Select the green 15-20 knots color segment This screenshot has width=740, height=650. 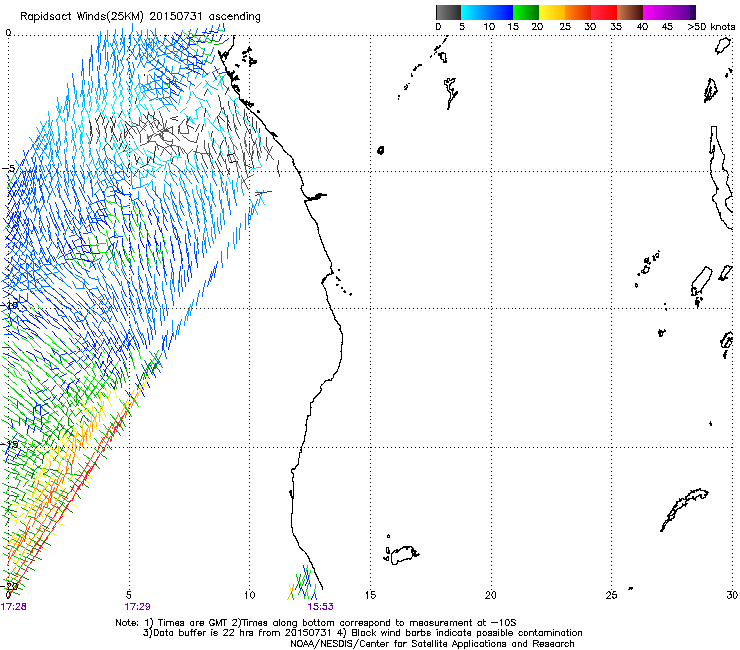tap(526, 12)
